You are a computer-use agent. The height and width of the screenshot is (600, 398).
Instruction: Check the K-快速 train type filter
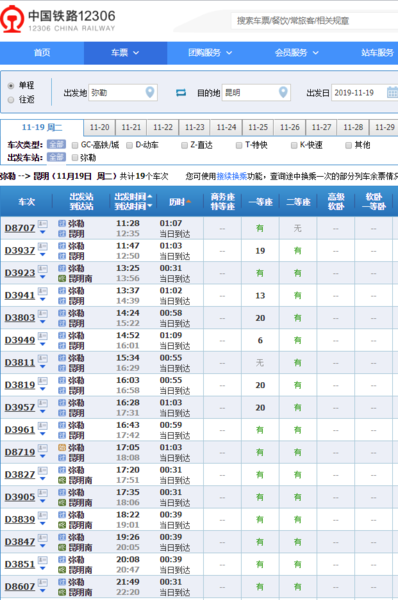[294, 145]
